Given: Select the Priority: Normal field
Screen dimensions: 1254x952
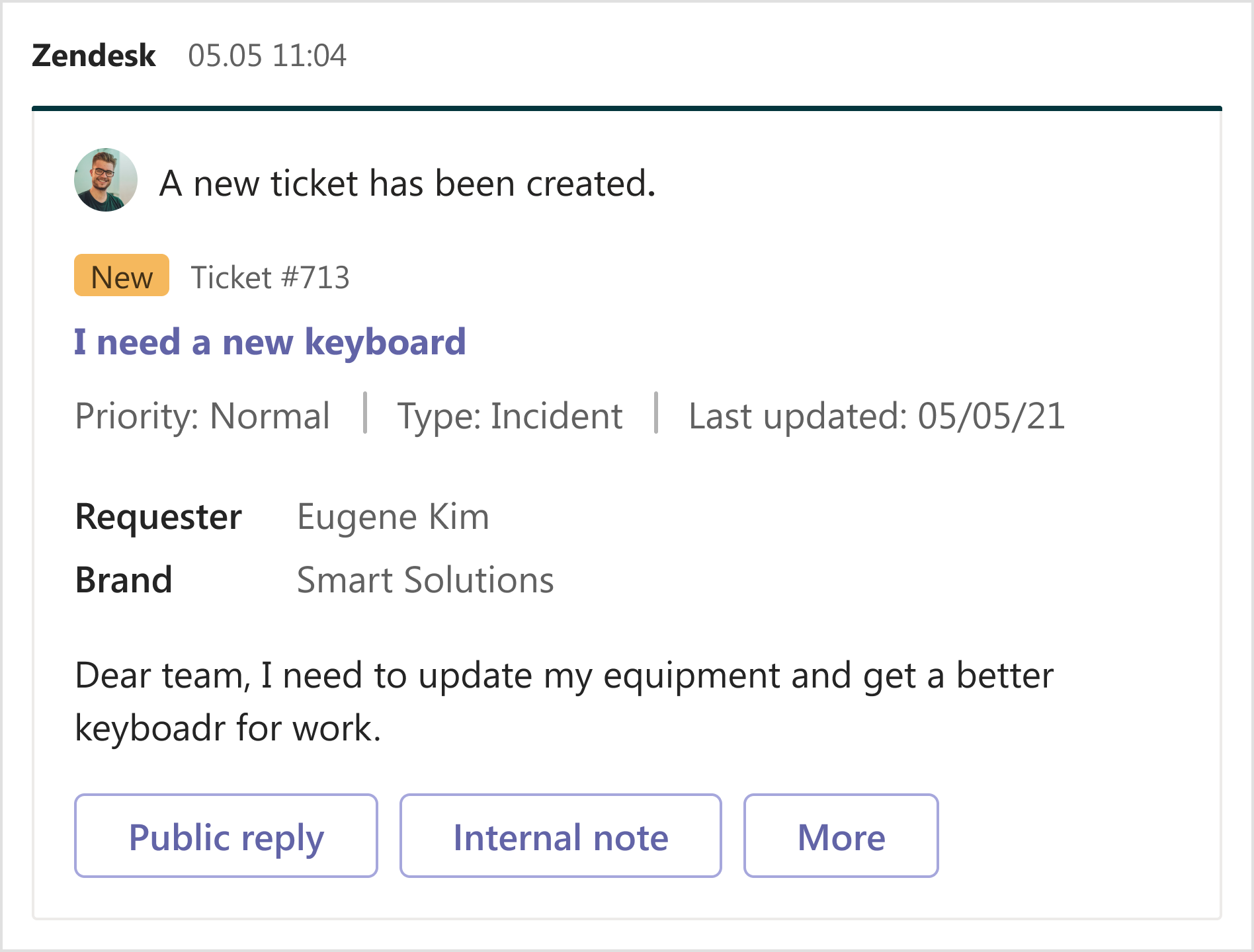Looking at the screenshot, I should coord(202,416).
